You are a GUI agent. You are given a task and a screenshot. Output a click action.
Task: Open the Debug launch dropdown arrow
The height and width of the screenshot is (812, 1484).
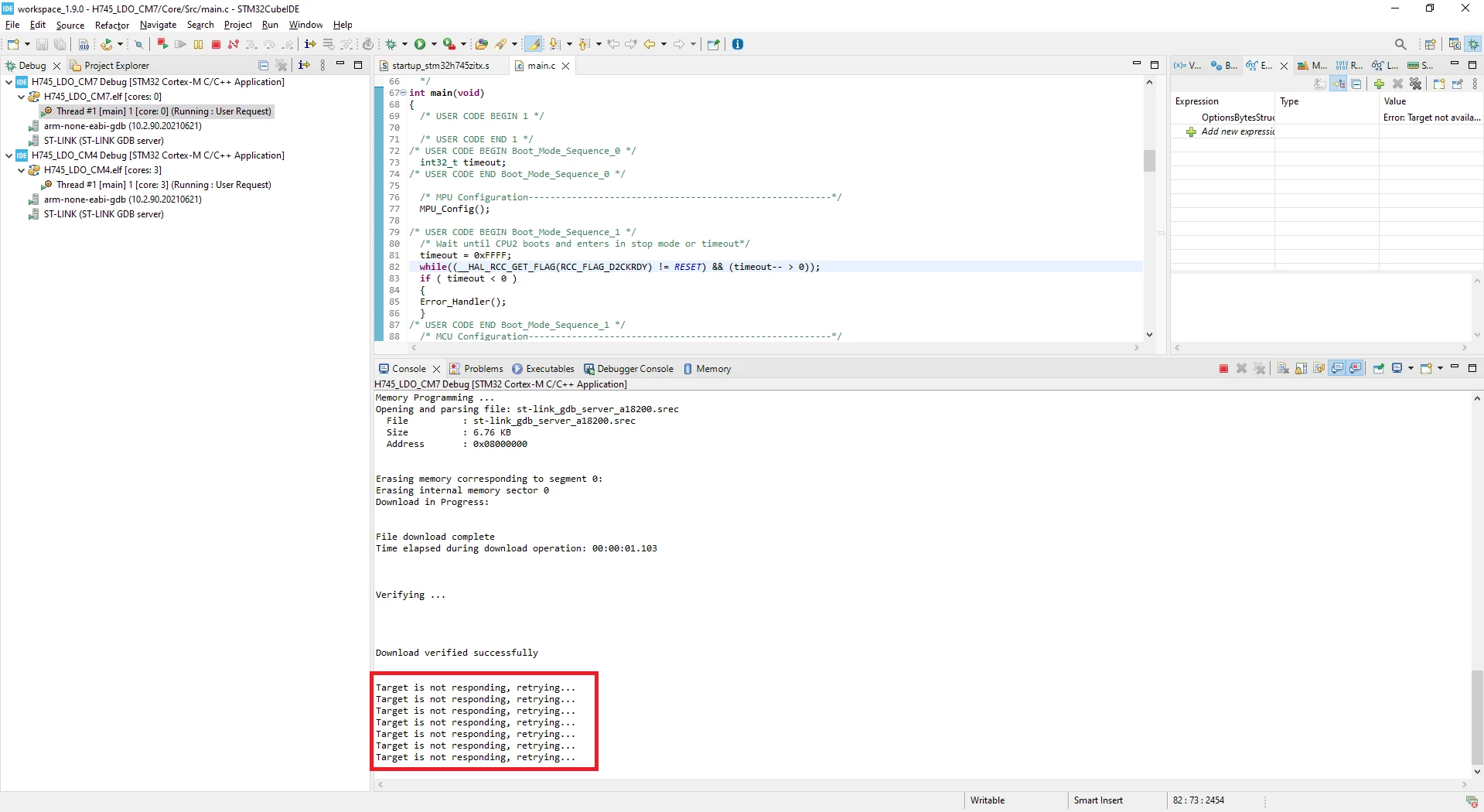[x=404, y=44]
